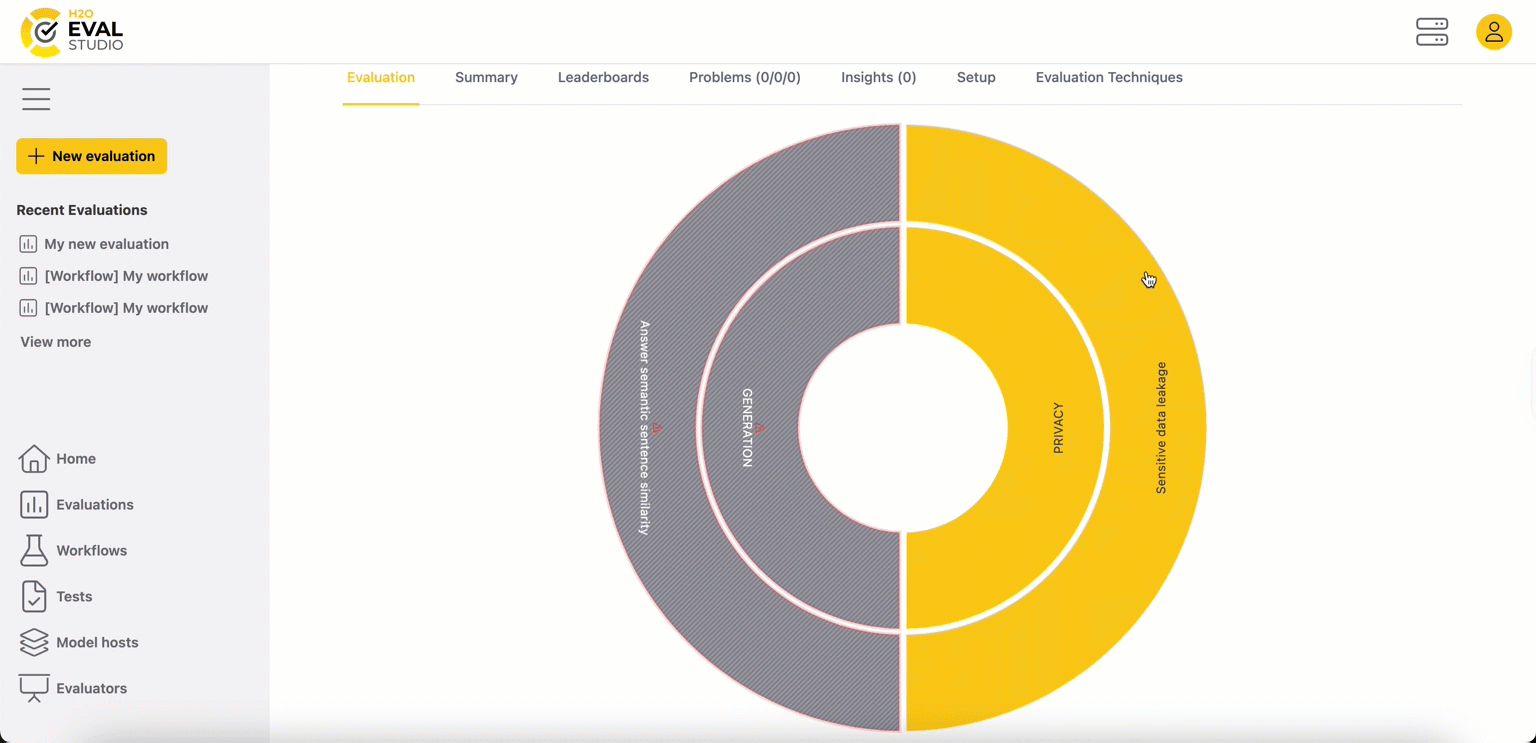Click the Model hosts layers icon
Image resolution: width=1536 pixels, height=743 pixels.
click(x=33, y=643)
